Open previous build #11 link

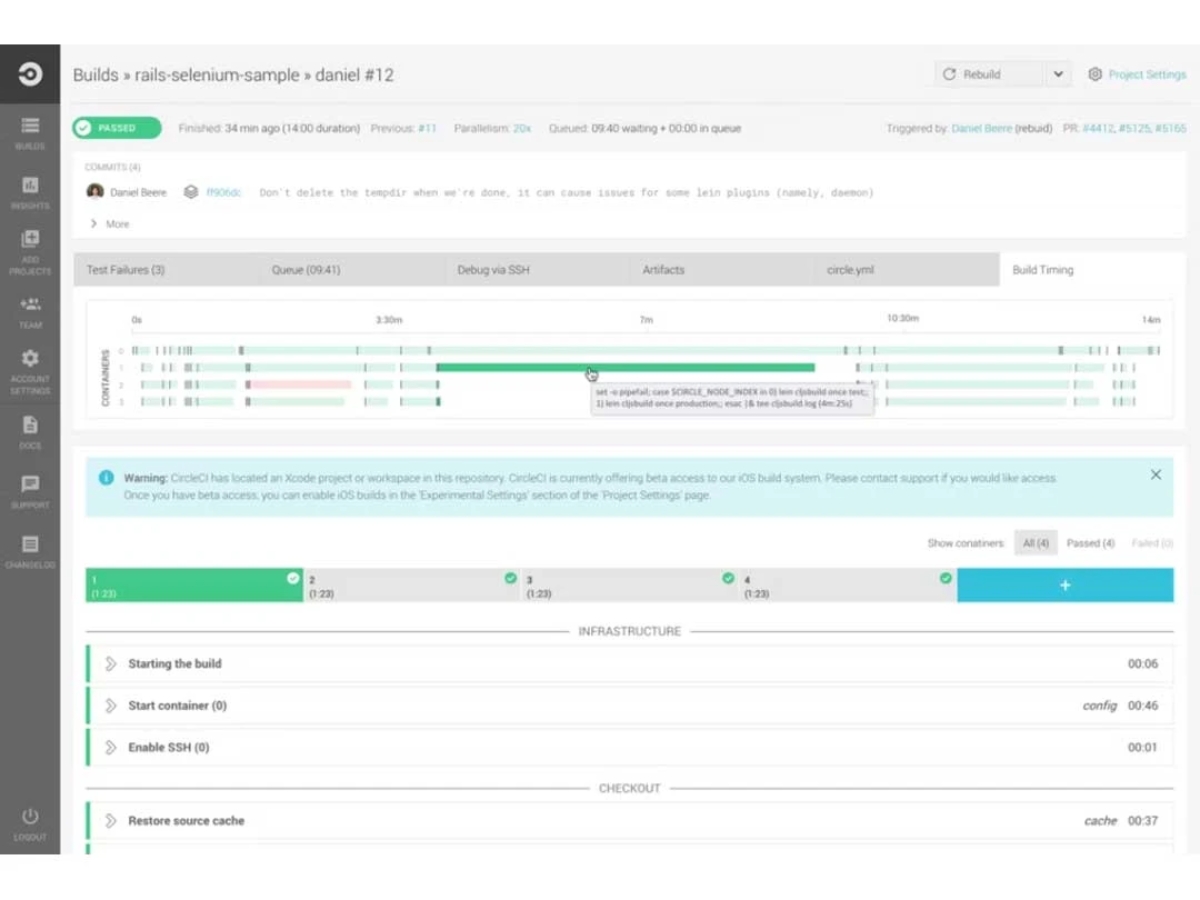click(x=427, y=128)
